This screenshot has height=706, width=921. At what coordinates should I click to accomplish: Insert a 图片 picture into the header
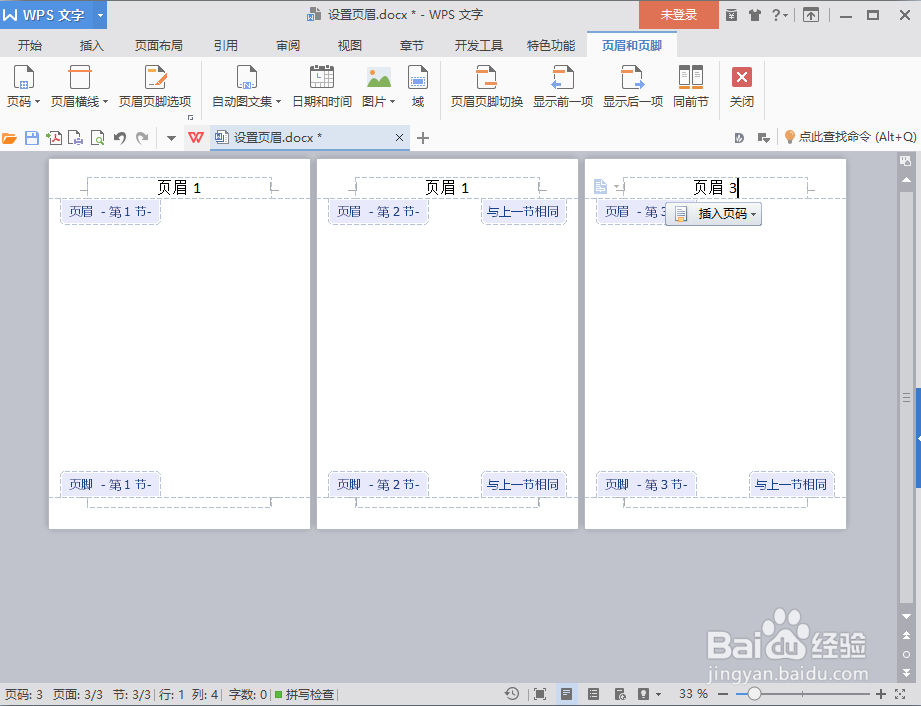point(378,86)
